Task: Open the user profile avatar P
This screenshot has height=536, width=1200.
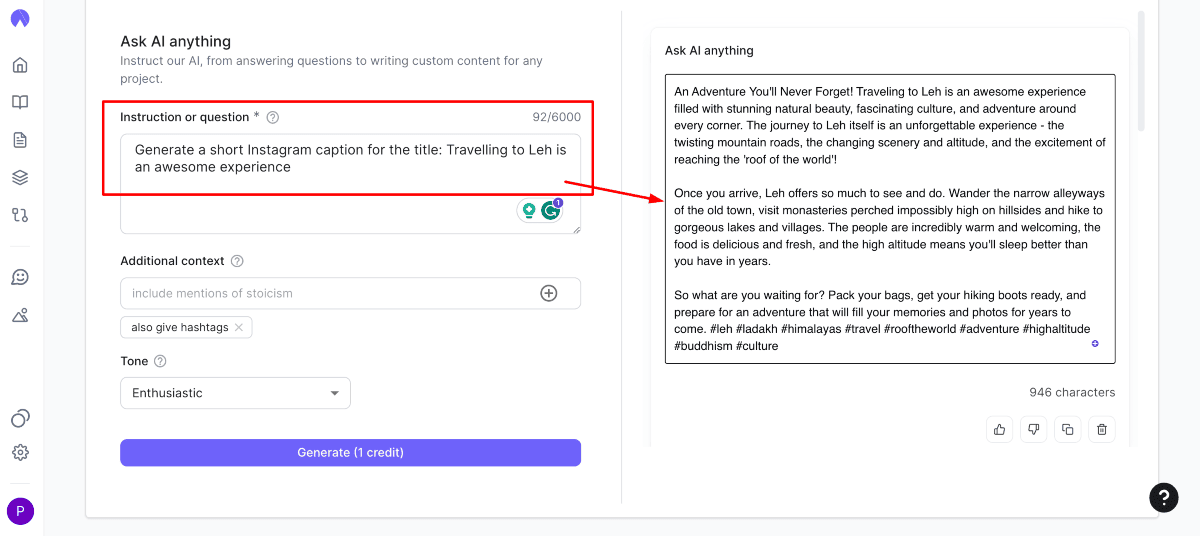Action: pos(20,512)
